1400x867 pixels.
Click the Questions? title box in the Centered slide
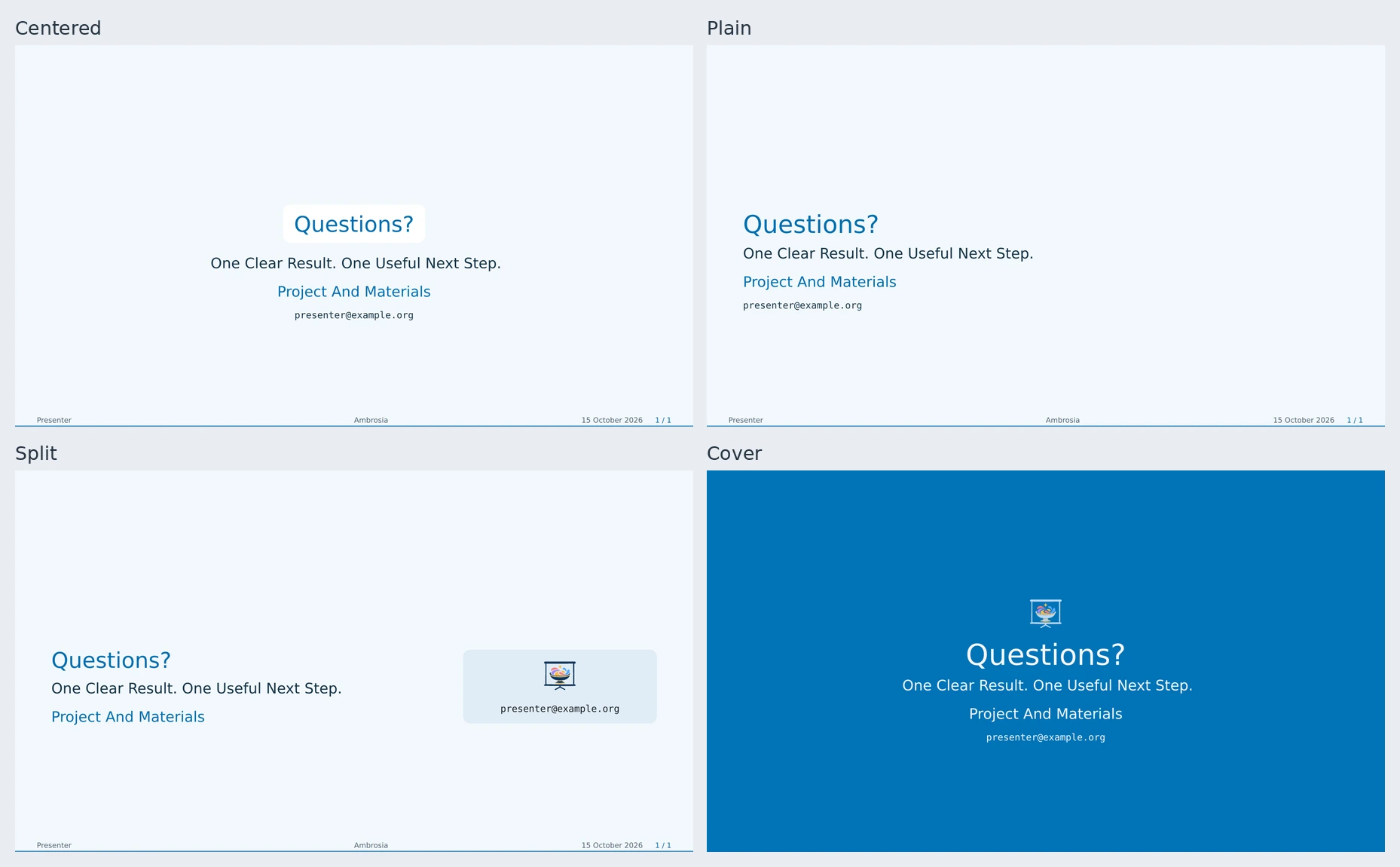point(354,224)
